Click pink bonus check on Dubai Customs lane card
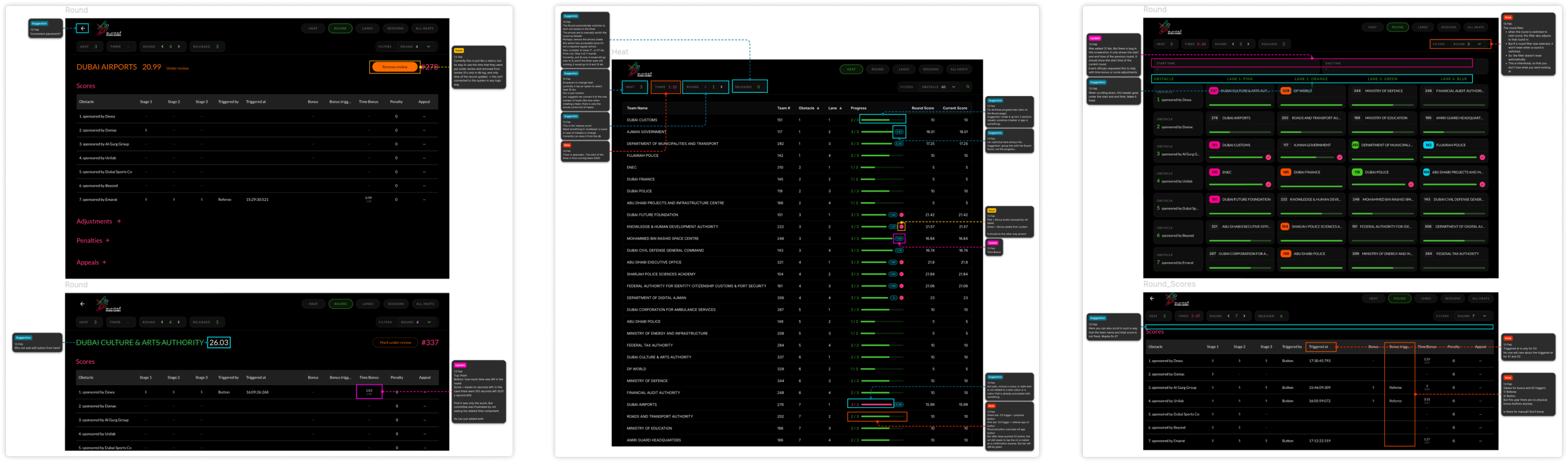 1268,157
